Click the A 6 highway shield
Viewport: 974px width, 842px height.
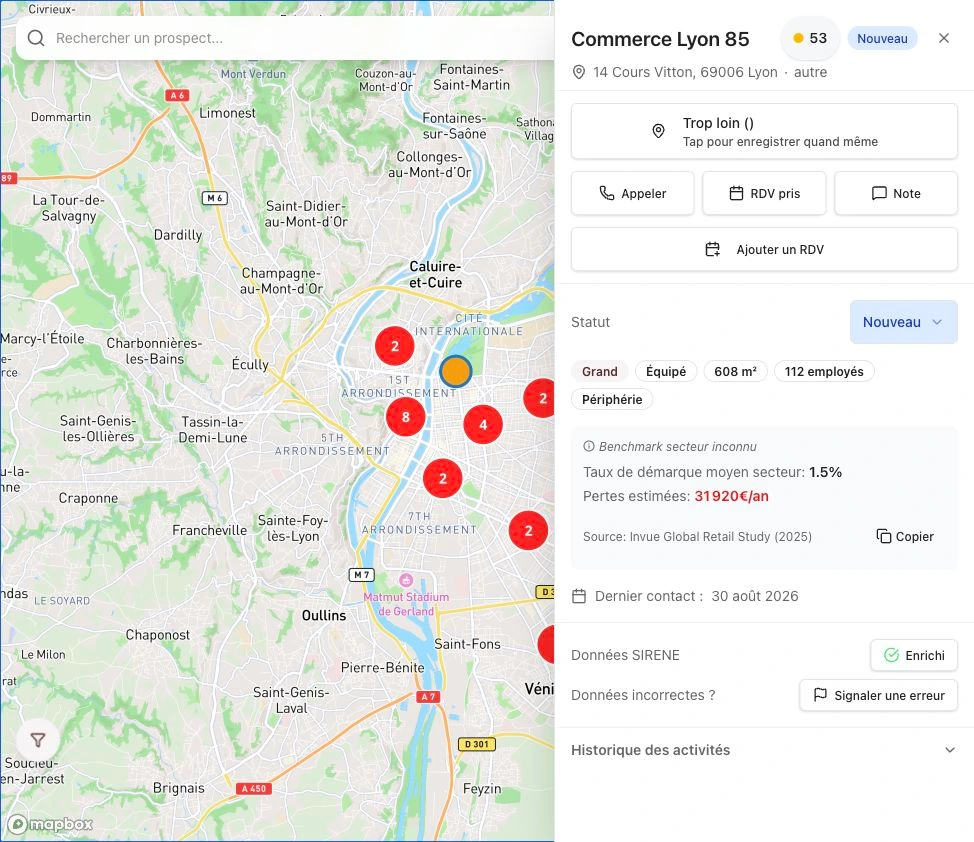(177, 95)
